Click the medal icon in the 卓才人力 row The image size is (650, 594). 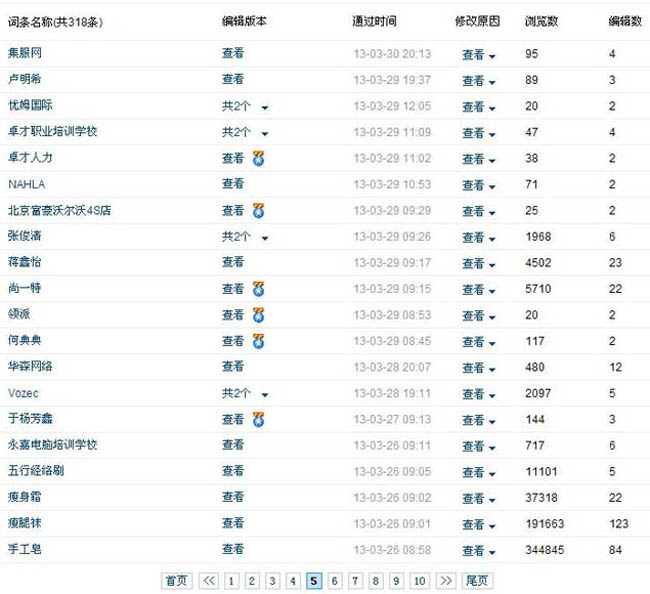click(258, 158)
